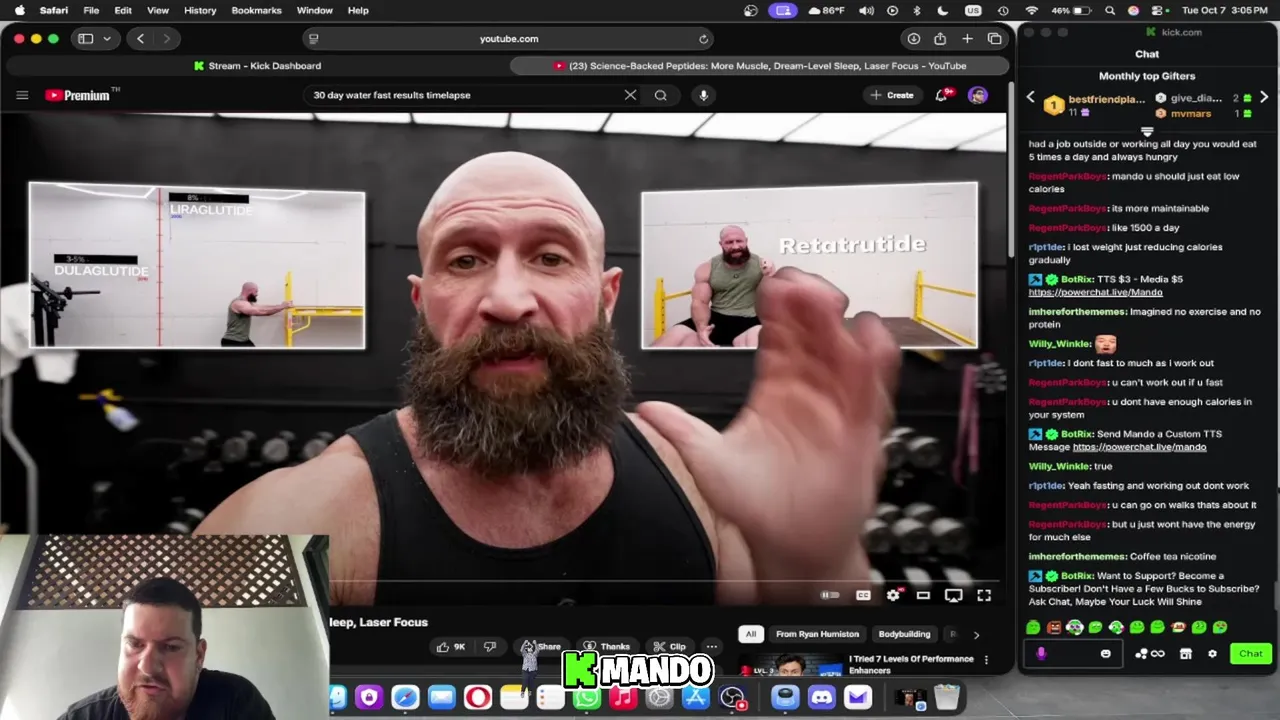Screen dimensions: 1280x720
Task: Open emoji picker in Kick chat
Action: click(1105, 654)
